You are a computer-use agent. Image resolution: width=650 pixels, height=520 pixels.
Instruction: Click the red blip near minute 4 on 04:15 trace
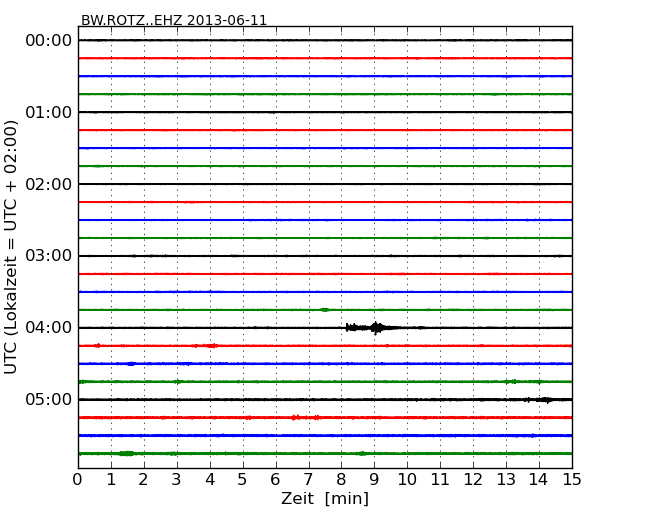(x=212, y=345)
